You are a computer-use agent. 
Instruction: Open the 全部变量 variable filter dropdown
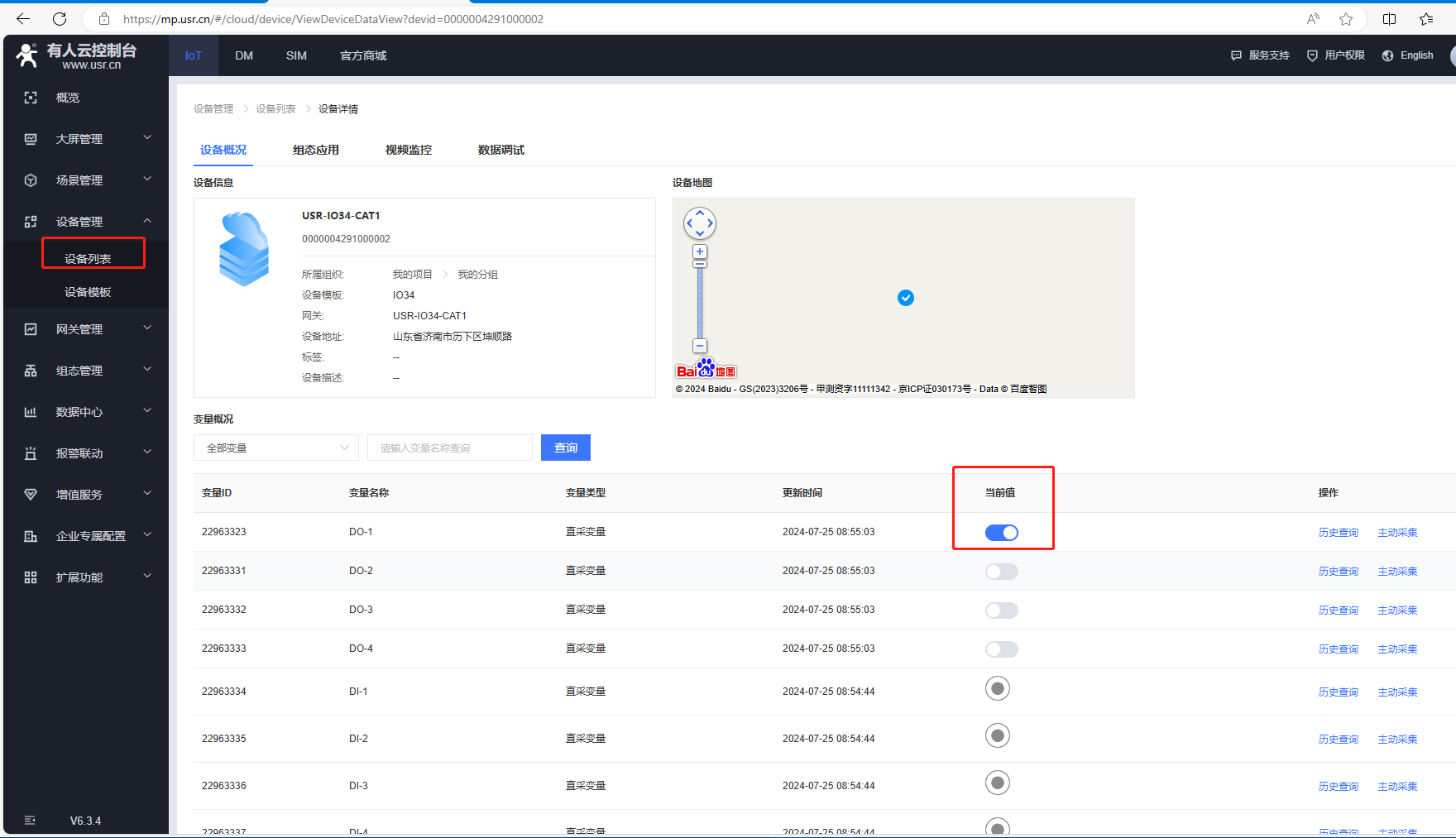pos(276,448)
